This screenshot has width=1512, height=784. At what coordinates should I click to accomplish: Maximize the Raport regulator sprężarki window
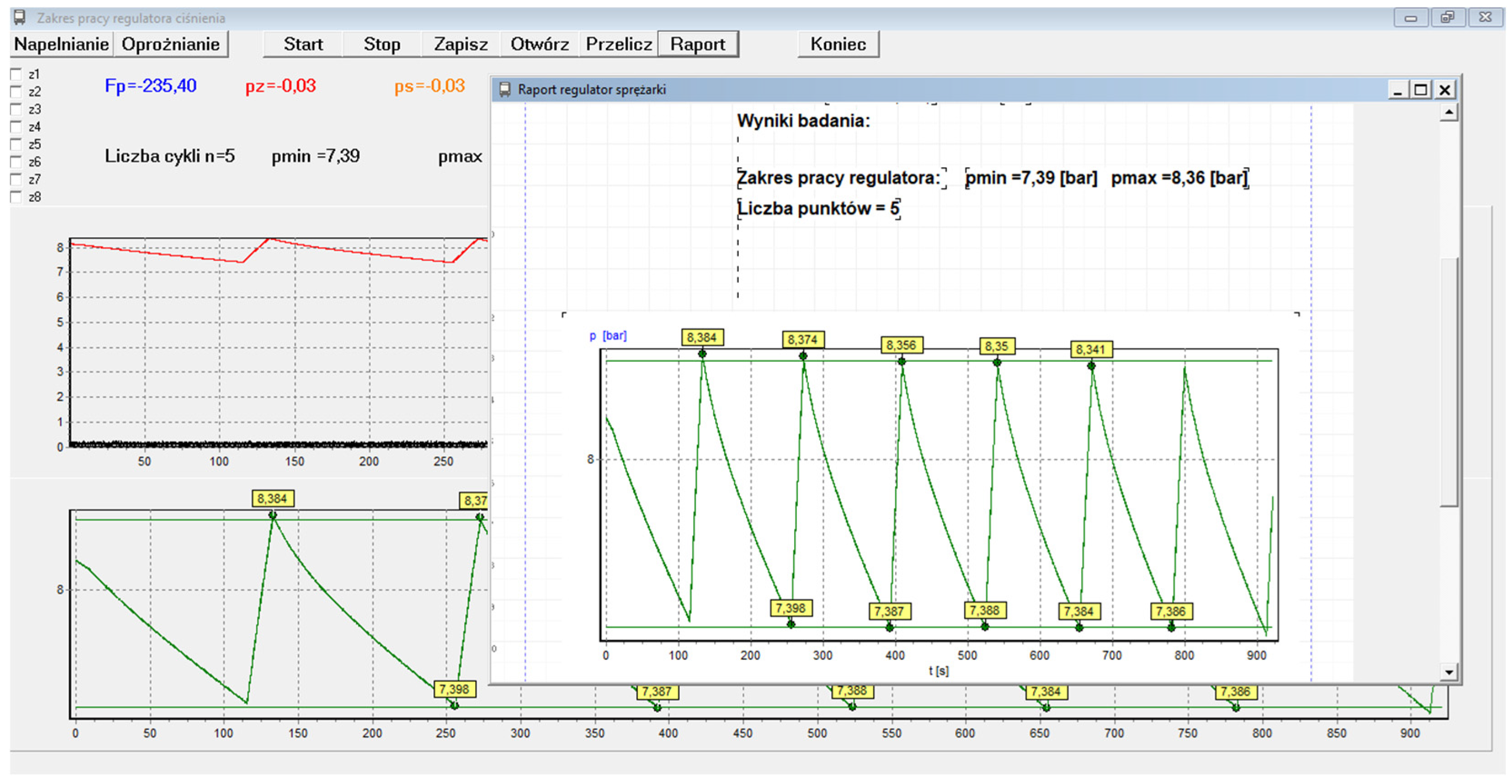1420,90
